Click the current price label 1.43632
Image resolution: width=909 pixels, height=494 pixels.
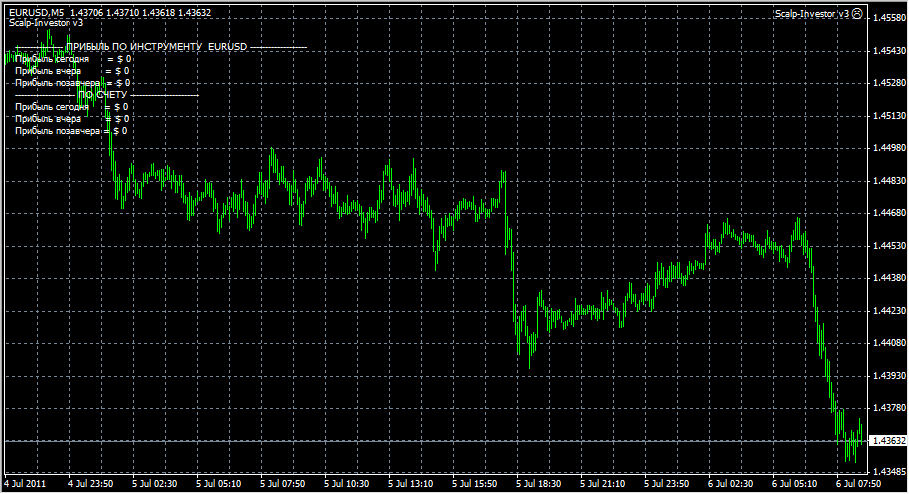click(888, 441)
